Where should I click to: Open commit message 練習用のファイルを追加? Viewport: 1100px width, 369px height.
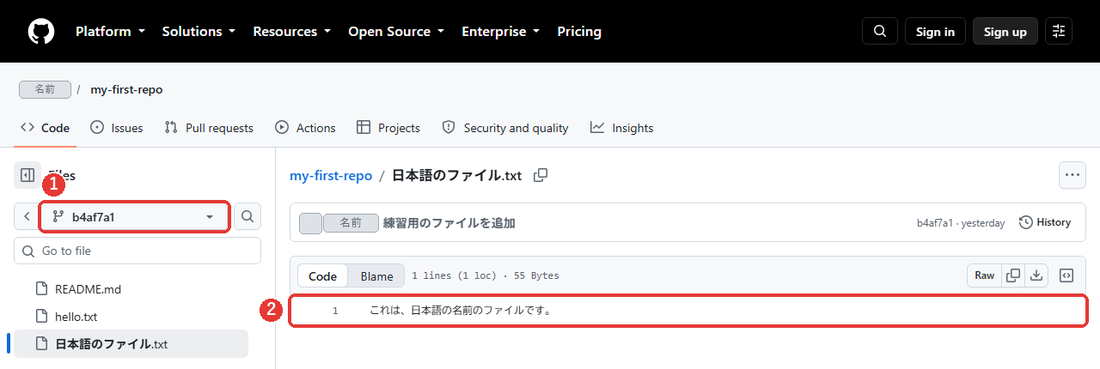pos(449,223)
